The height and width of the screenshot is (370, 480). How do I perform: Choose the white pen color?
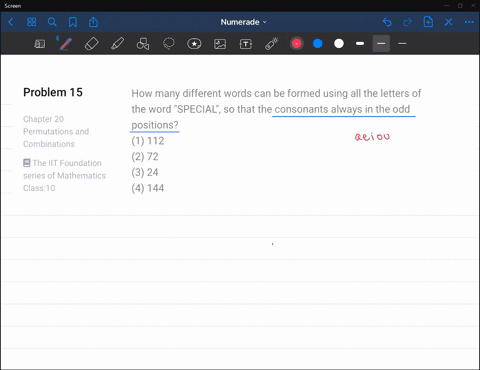click(x=339, y=44)
